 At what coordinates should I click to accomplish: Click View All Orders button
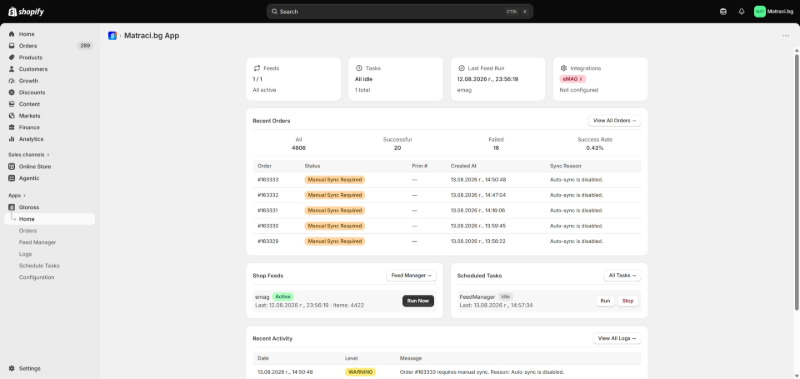614,121
